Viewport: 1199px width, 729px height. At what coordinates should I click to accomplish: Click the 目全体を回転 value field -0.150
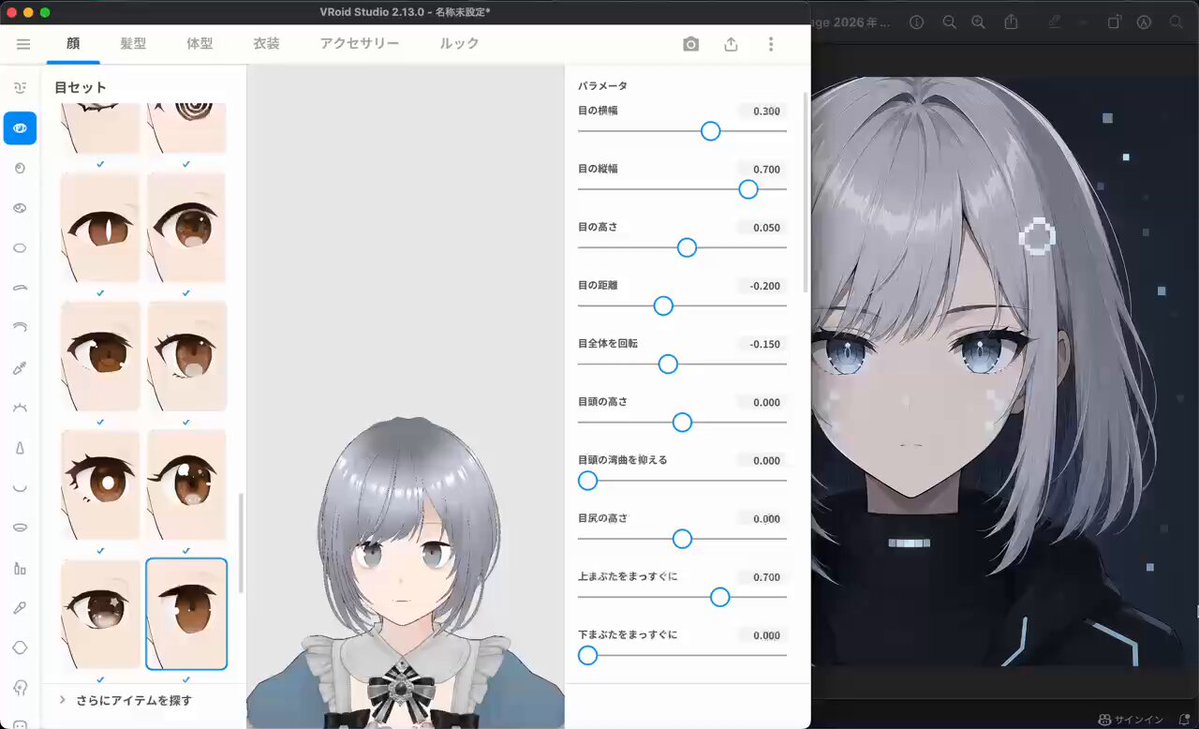point(762,343)
